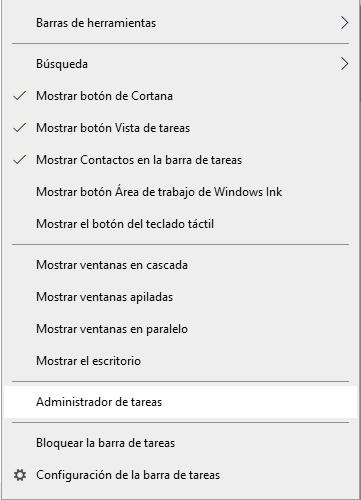Uncheck Mostrar botón de Cortana

click(180, 96)
